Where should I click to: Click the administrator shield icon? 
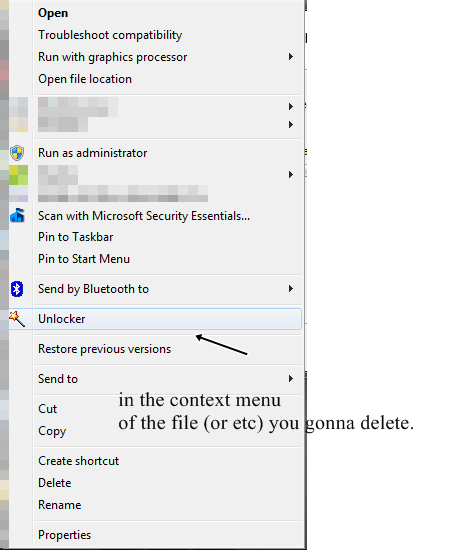click(x=17, y=153)
